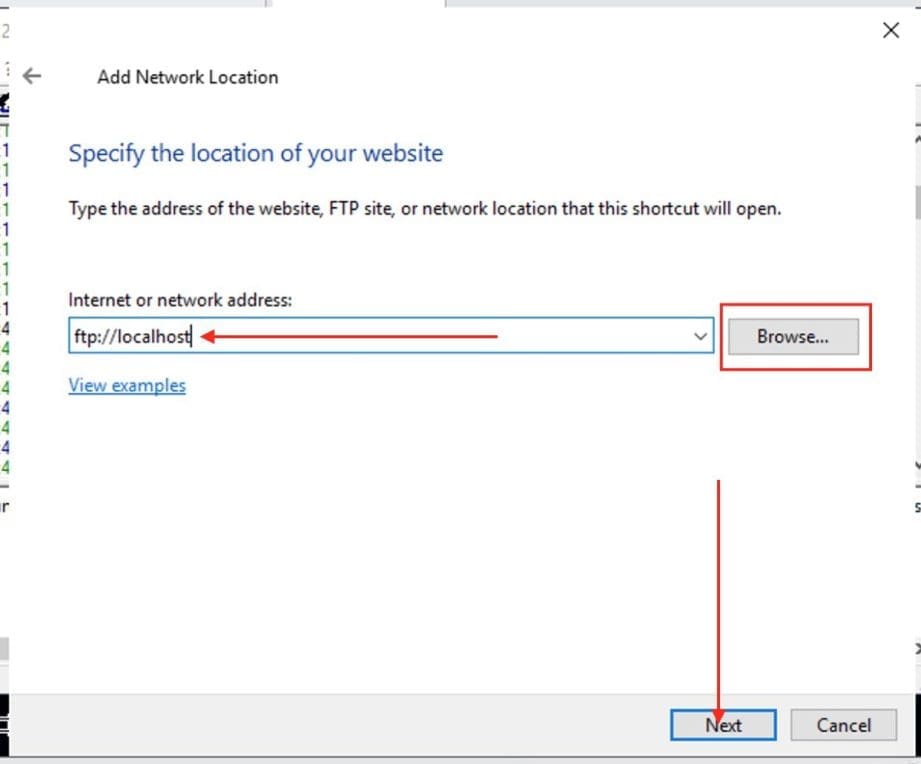This screenshot has width=921, height=764.
Task: Click the background window's vertical scrollbar thumb
Action: 916,200
